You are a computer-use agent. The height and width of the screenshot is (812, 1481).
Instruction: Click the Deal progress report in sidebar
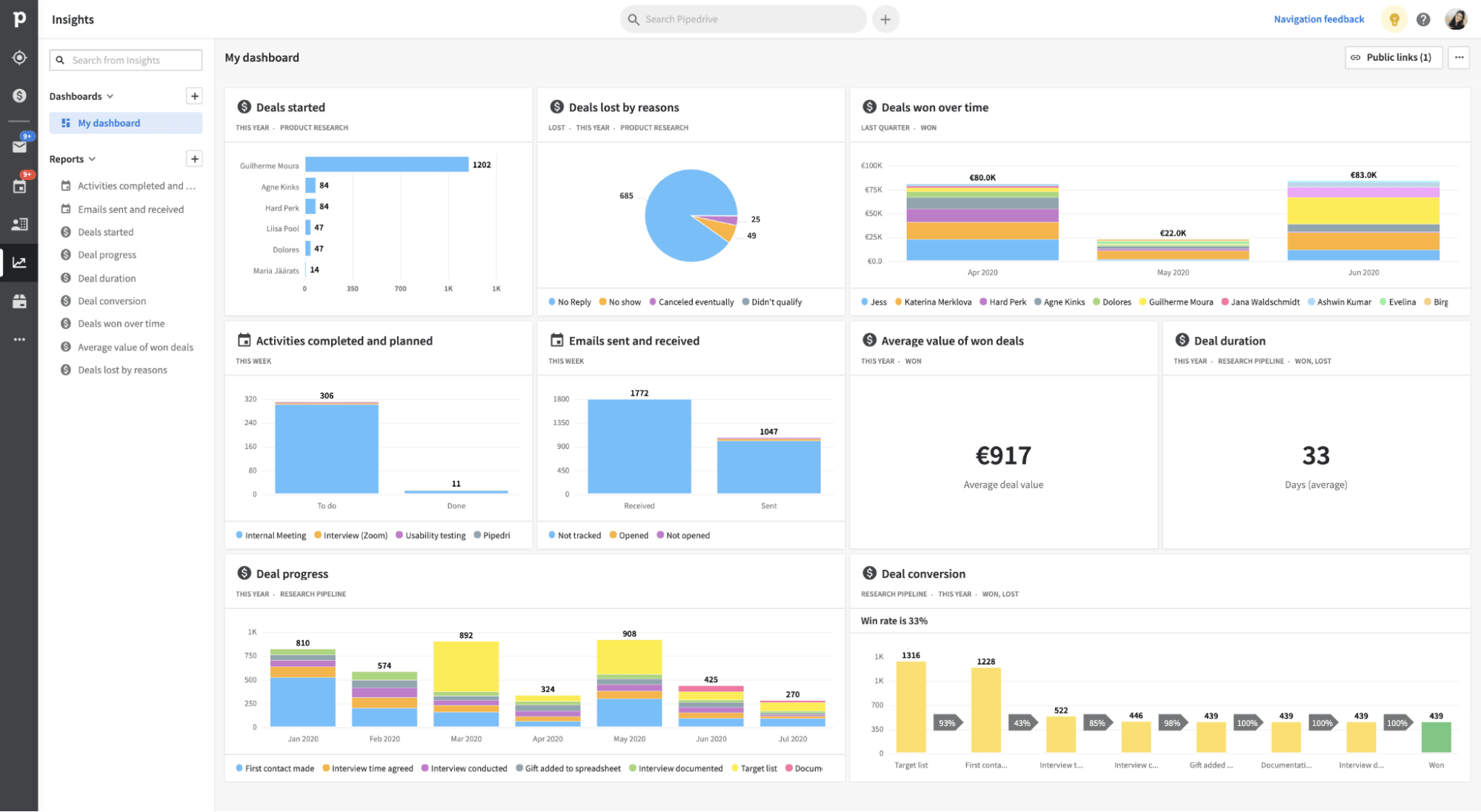pos(107,254)
